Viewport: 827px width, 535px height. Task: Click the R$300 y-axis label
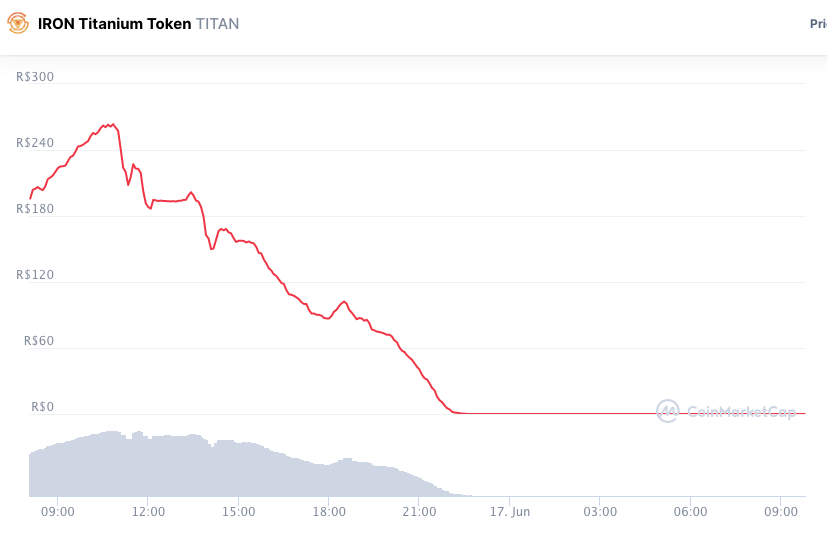point(35,77)
